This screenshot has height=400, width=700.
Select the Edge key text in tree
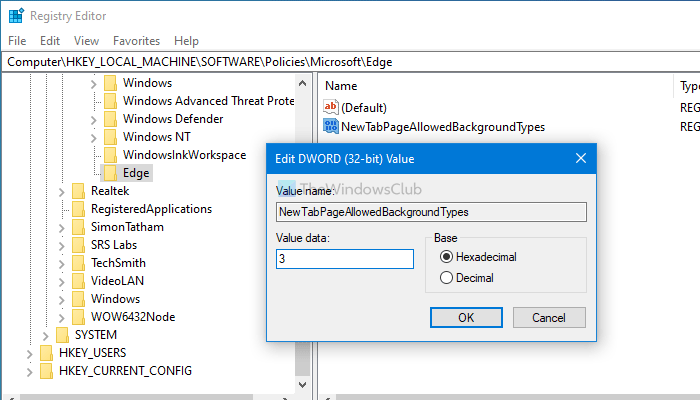pos(136,173)
